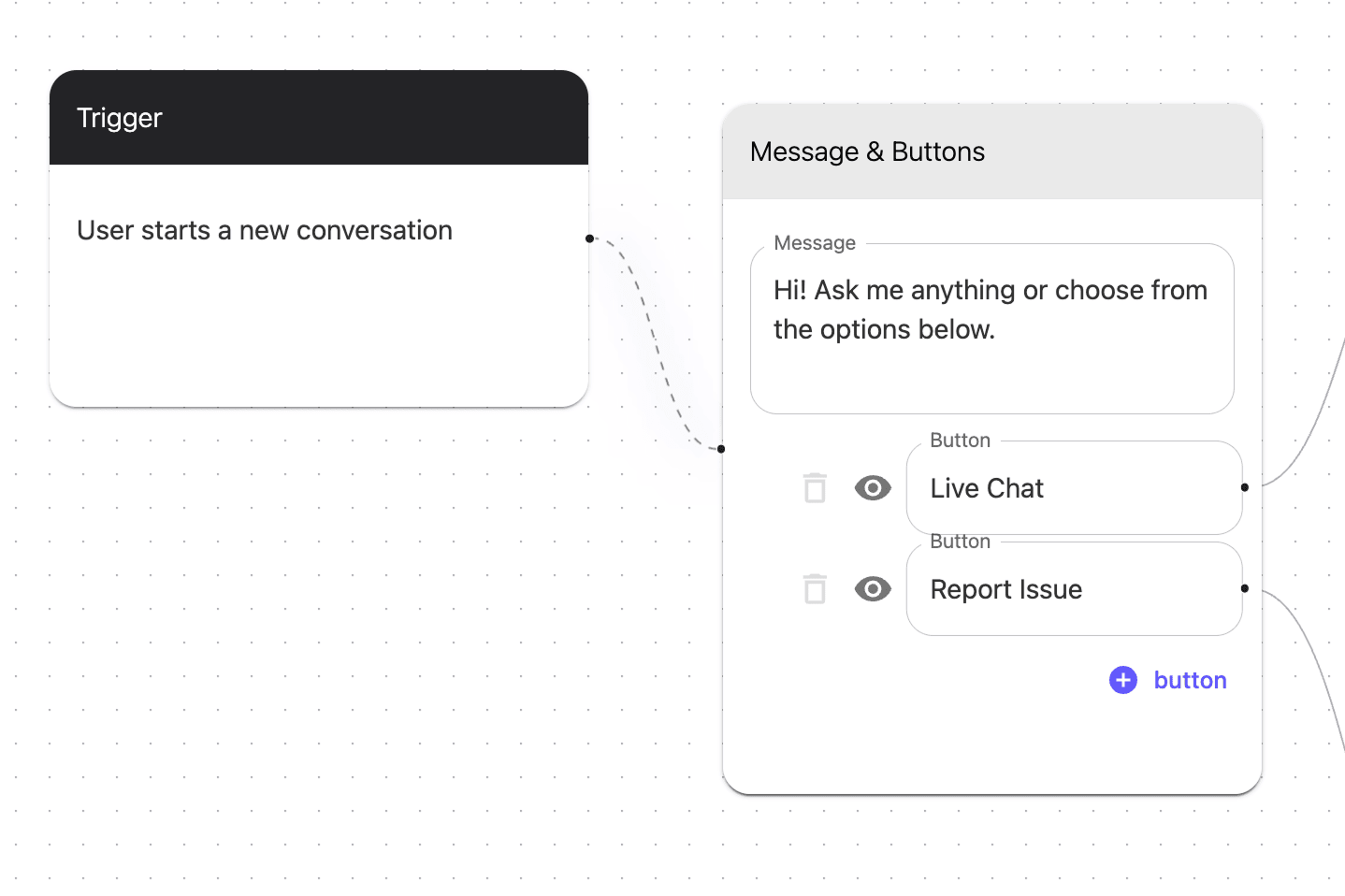Image resolution: width=1345 pixels, height=896 pixels.
Task: Click the plus icon to add a button
Action: click(x=1122, y=680)
